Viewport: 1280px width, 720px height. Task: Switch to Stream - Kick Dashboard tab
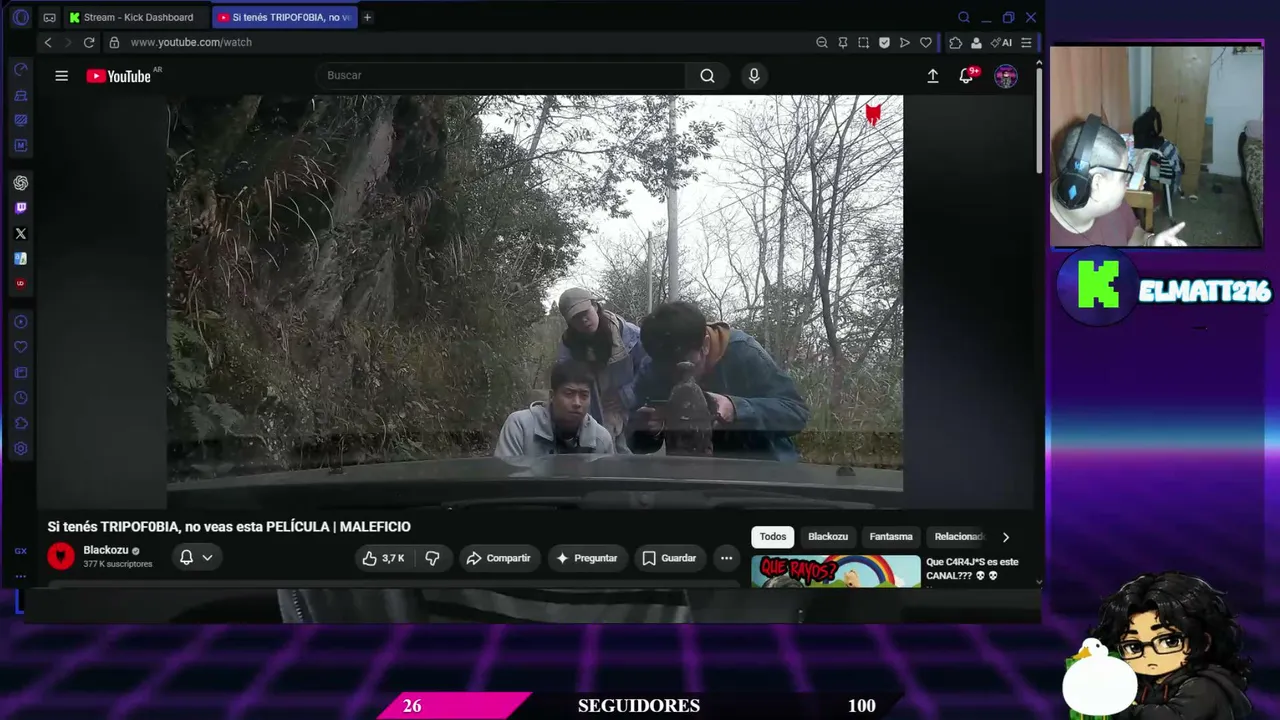(137, 17)
